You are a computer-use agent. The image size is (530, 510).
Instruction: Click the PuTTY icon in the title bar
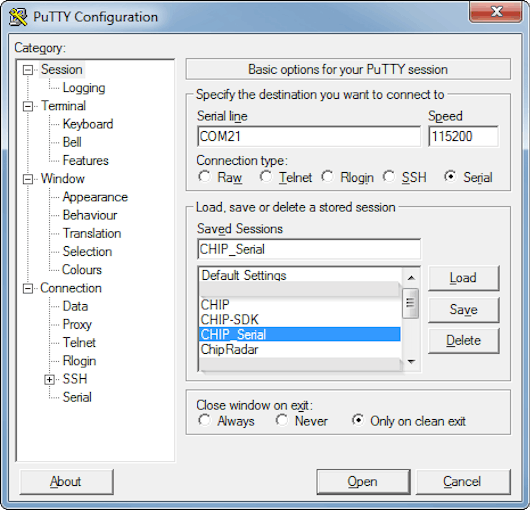point(18,17)
